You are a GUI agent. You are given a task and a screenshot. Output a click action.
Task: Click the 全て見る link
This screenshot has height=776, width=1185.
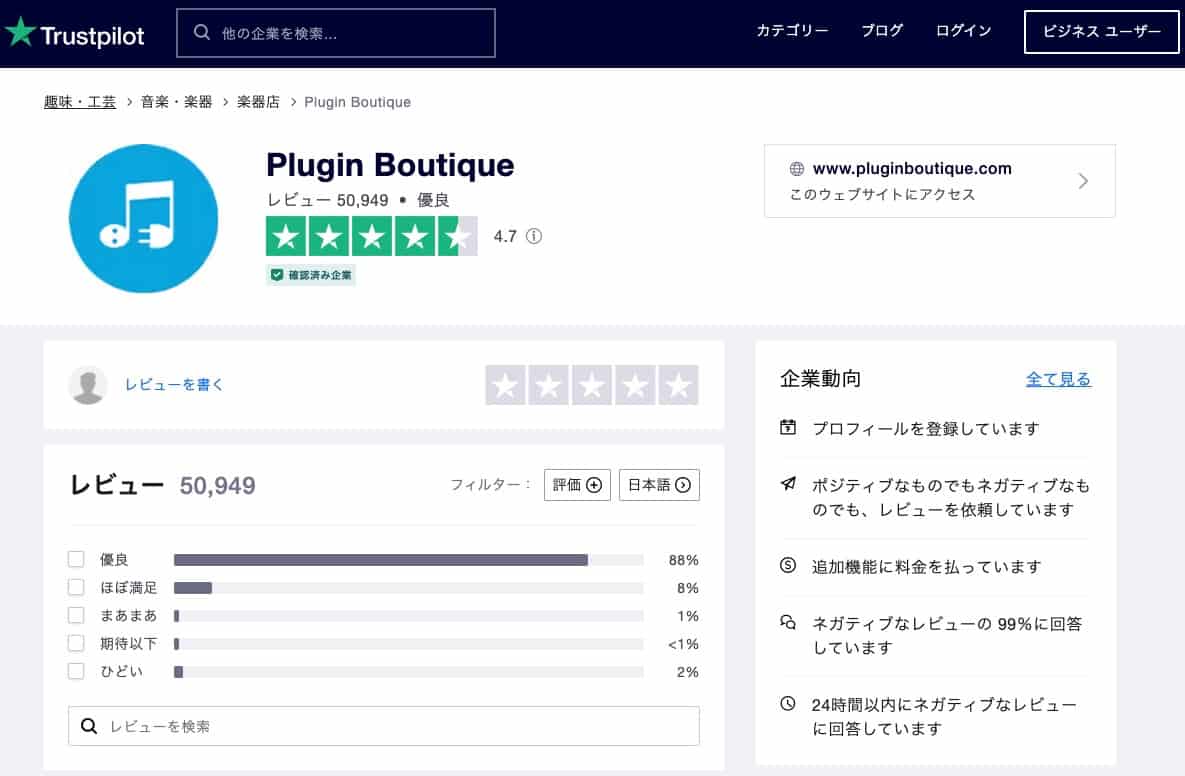(x=1058, y=379)
